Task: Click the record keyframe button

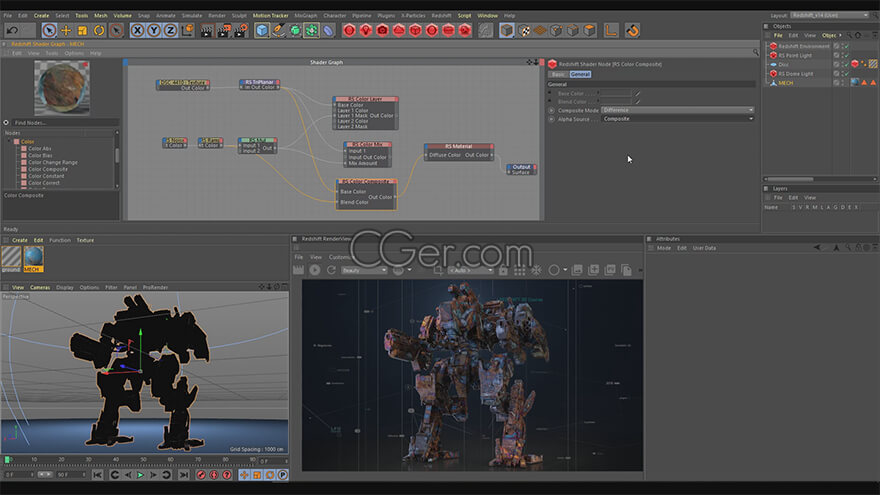Action: [x=201, y=475]
